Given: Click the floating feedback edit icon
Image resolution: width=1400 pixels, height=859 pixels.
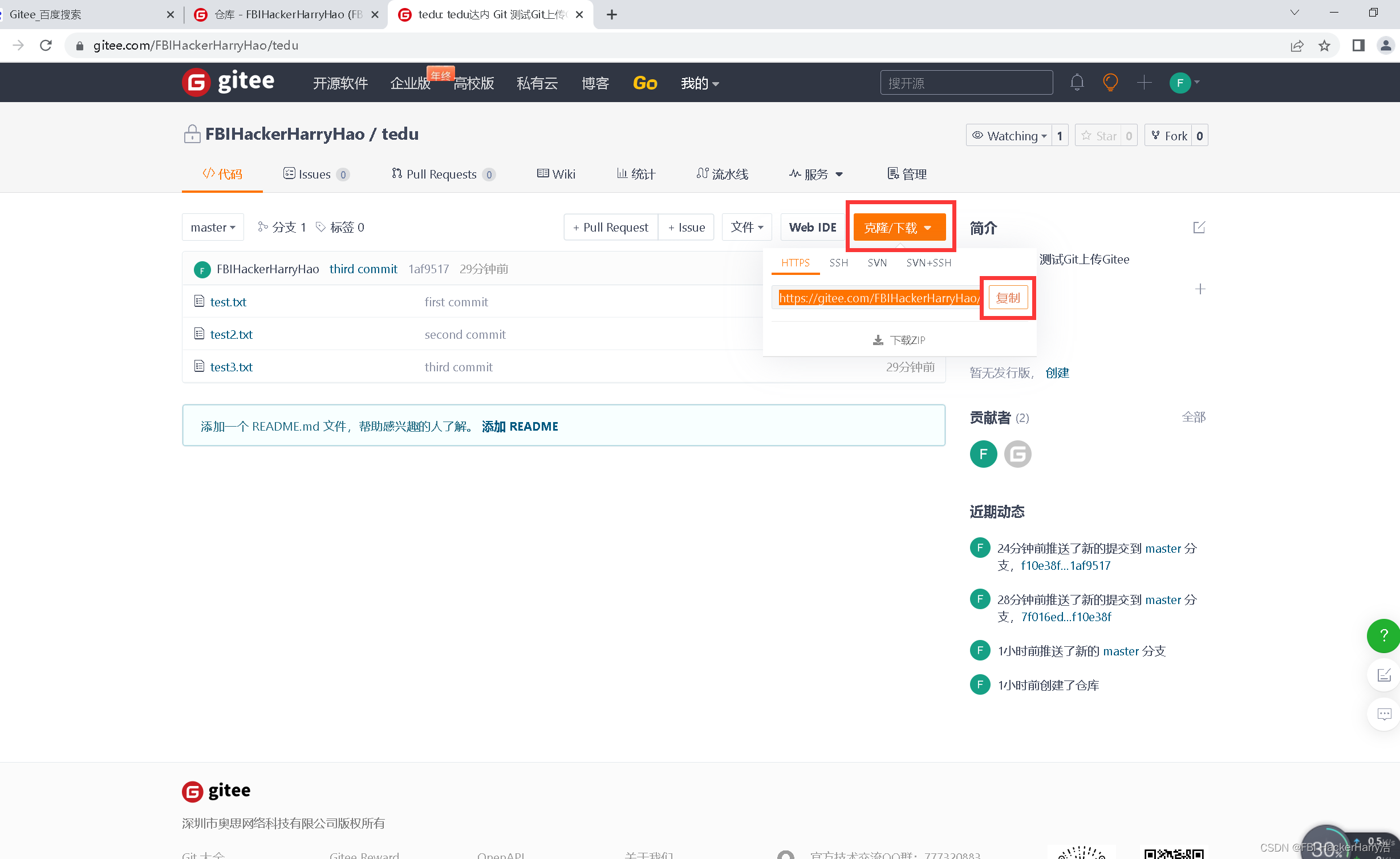Looking at the screenshot, I should 1384,675.
